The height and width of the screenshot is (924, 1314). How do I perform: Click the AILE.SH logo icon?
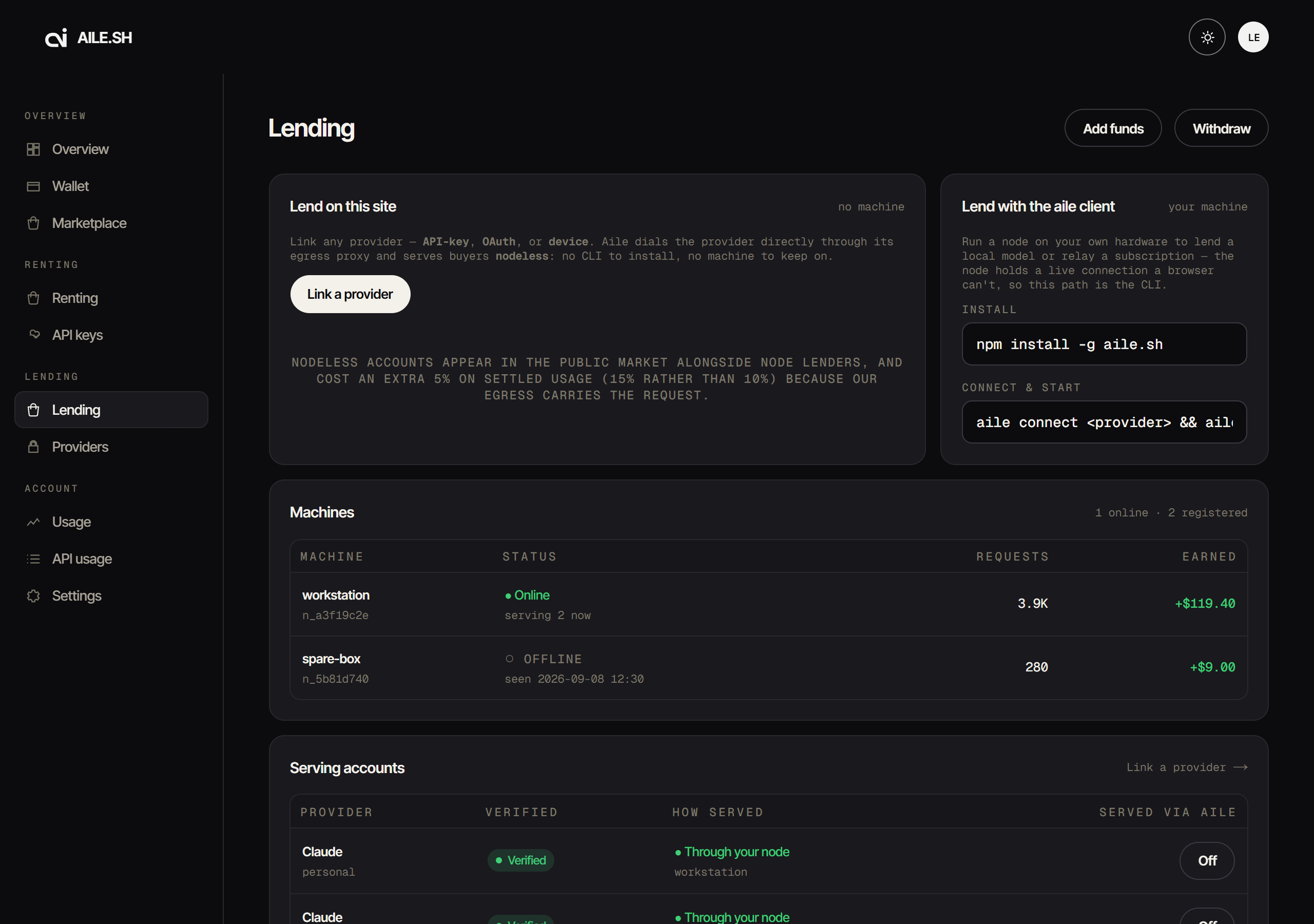click(x=56, y=38)
